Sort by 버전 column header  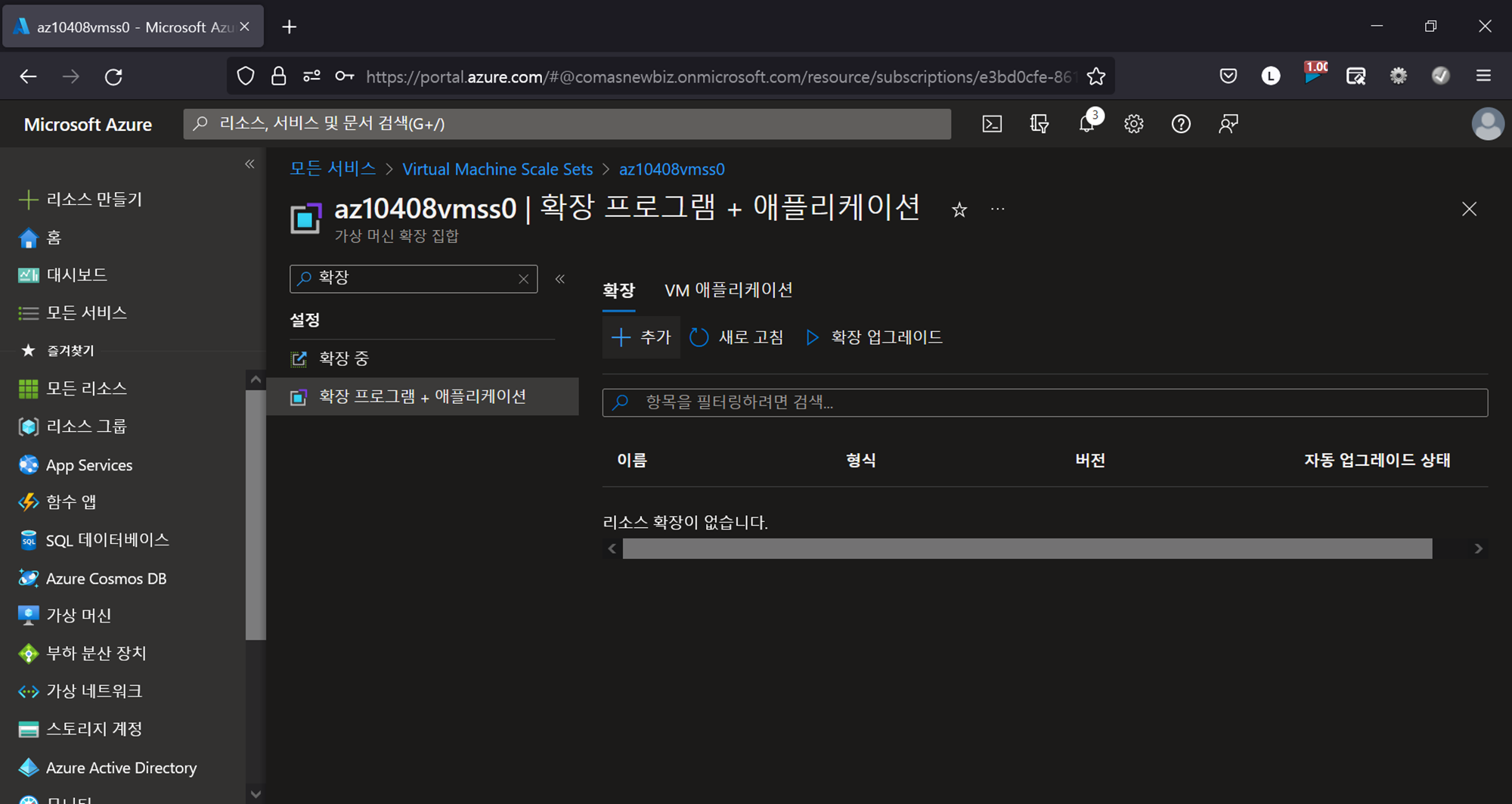pos(1090,461)
